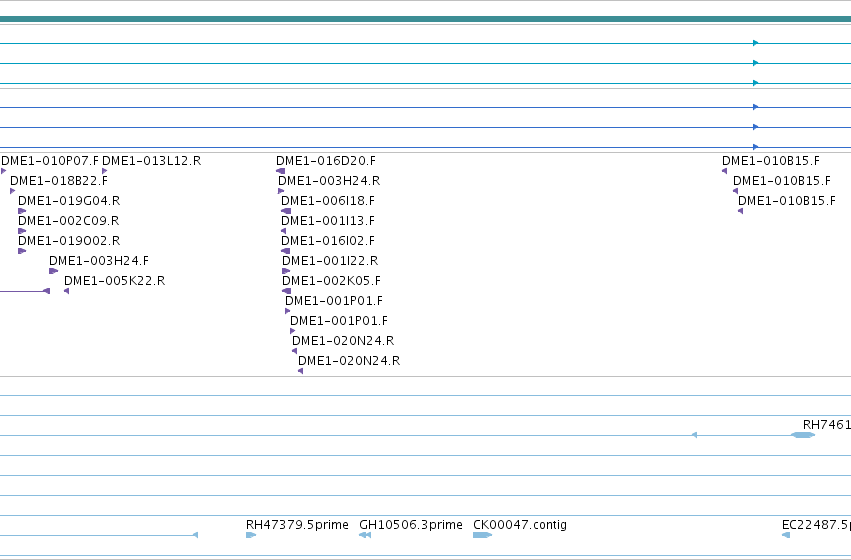The height and width of the screenshot is (560, 851).
Task: Click the DME1-001I22.R read label
Action: (330, 261)
